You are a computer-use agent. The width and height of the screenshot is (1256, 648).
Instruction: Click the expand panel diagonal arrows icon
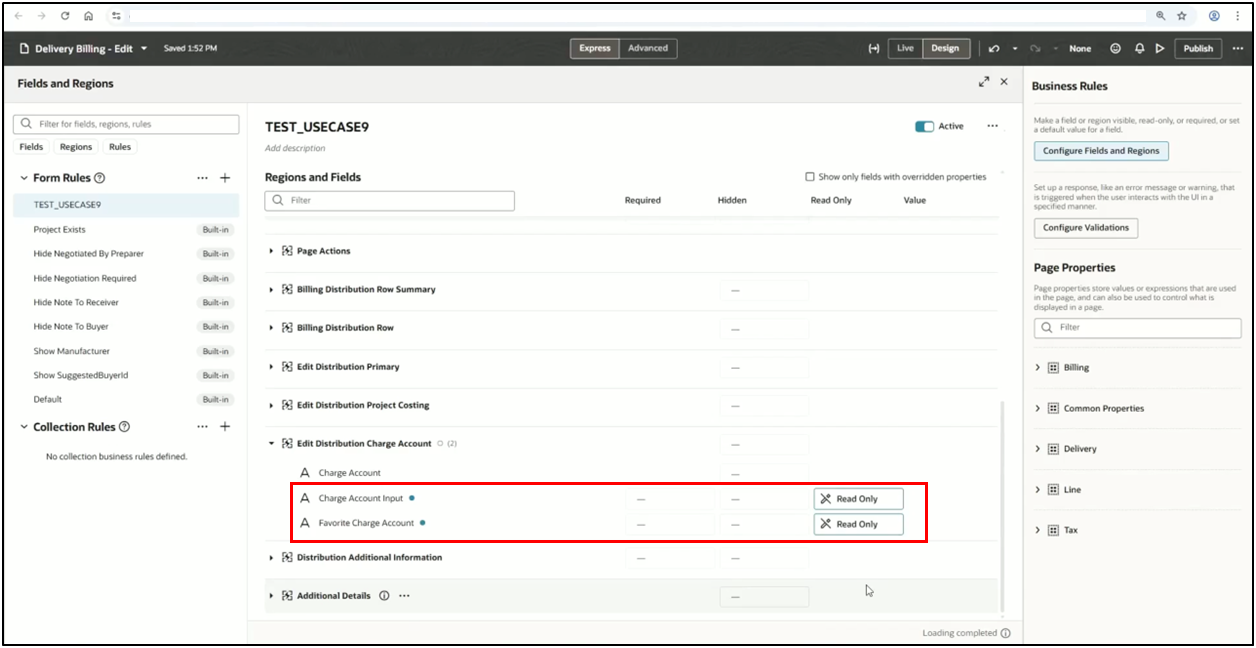tap(984, 82)
